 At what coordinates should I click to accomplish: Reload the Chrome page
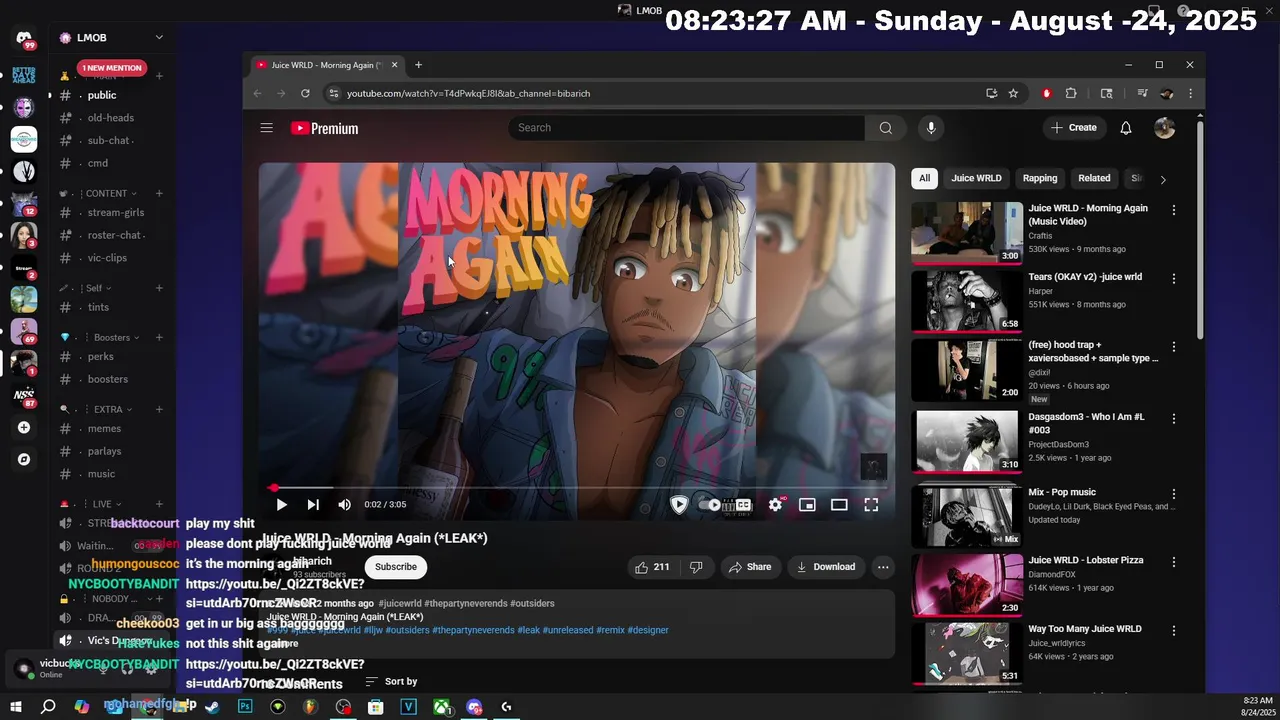(305, 93)
